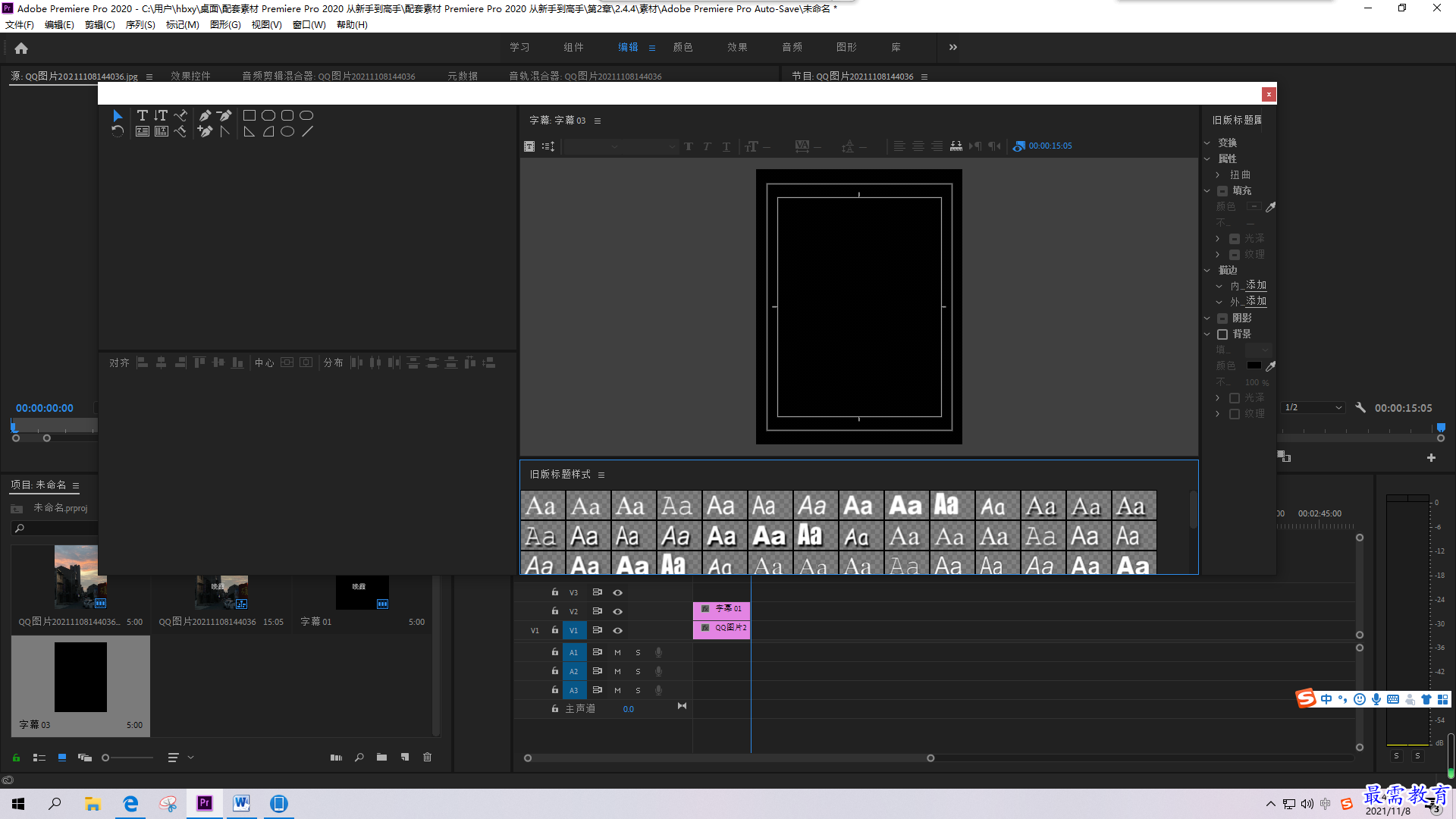
Task: Toggle the 纹理 checkbox under 填充
Action: pyautogui.click(x=1235, y=255)
